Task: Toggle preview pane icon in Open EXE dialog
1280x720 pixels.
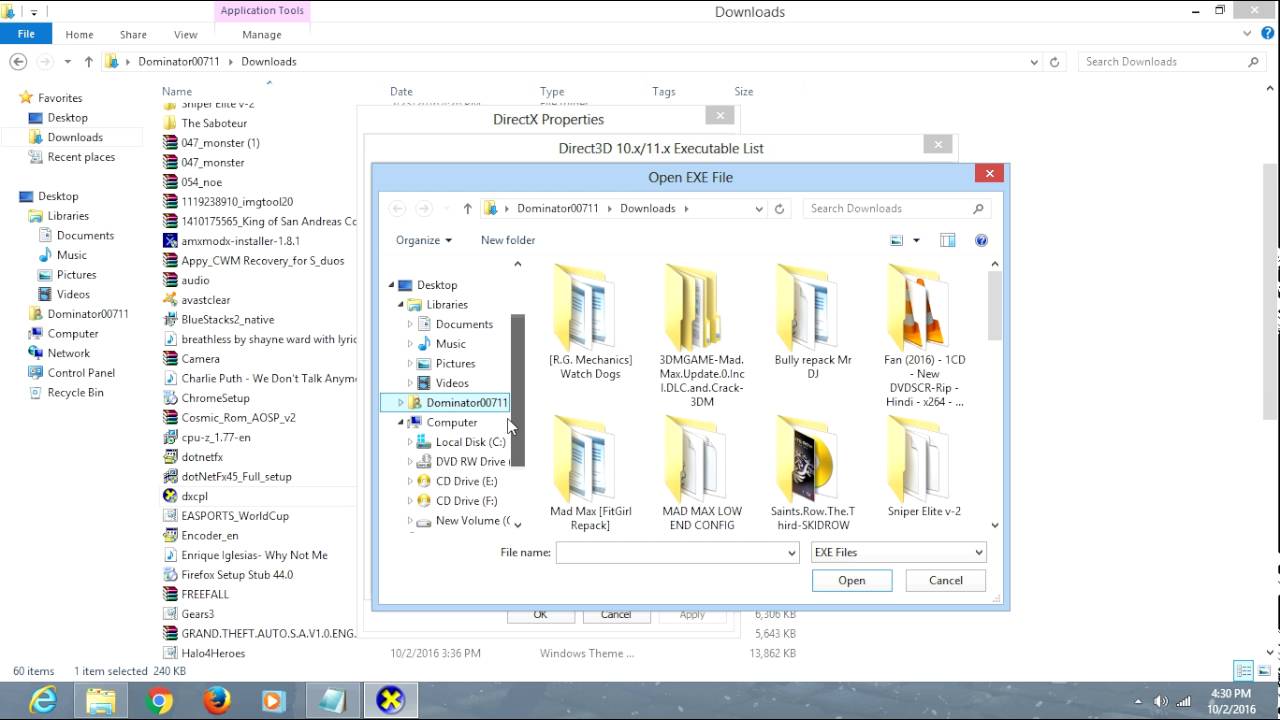Action: point(948,240)
